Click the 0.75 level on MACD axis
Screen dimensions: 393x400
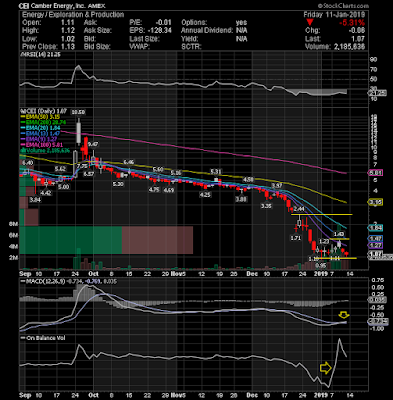coord(377,280)
